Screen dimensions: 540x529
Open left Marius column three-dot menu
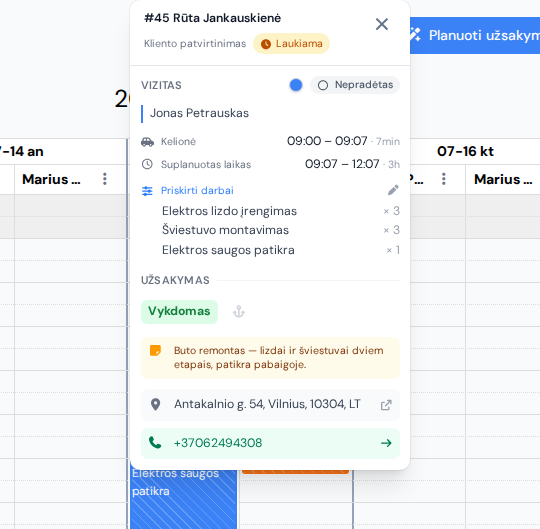click(105, 179)
